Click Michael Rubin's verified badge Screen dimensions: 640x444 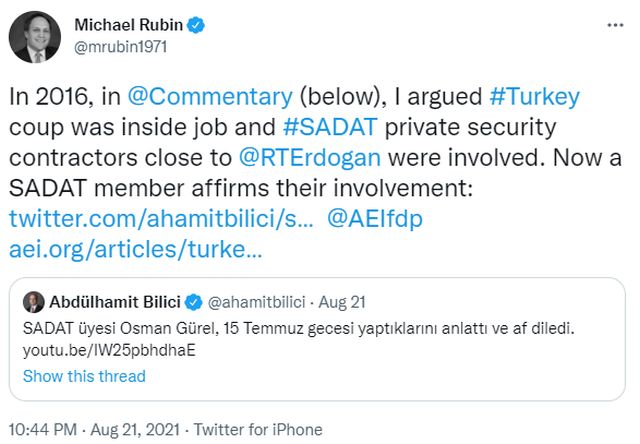click(x=198, y=24)
